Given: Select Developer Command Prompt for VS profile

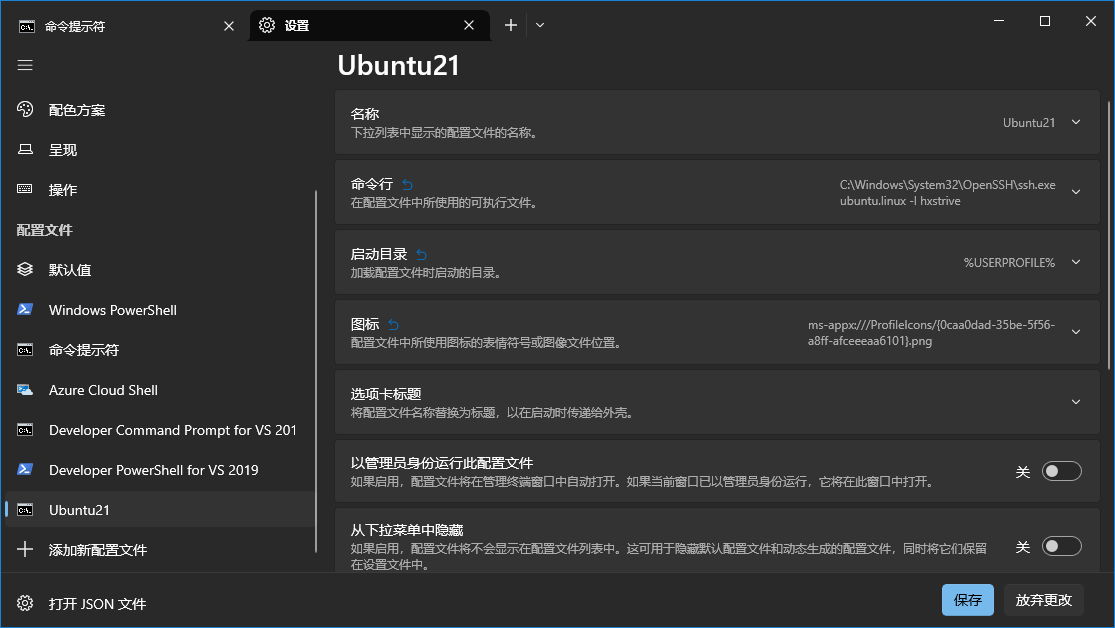Looking at the screenshot, I should tap(161, 430).
